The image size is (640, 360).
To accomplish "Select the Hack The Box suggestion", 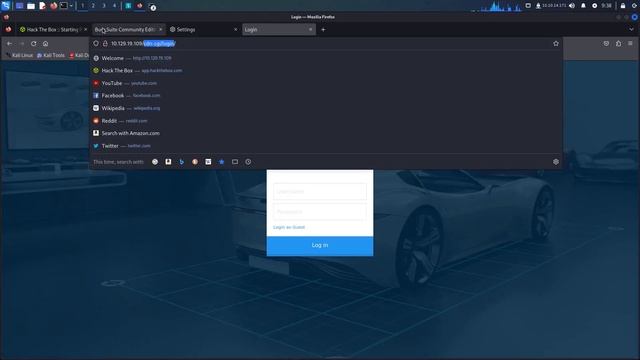I will point(326,70).
